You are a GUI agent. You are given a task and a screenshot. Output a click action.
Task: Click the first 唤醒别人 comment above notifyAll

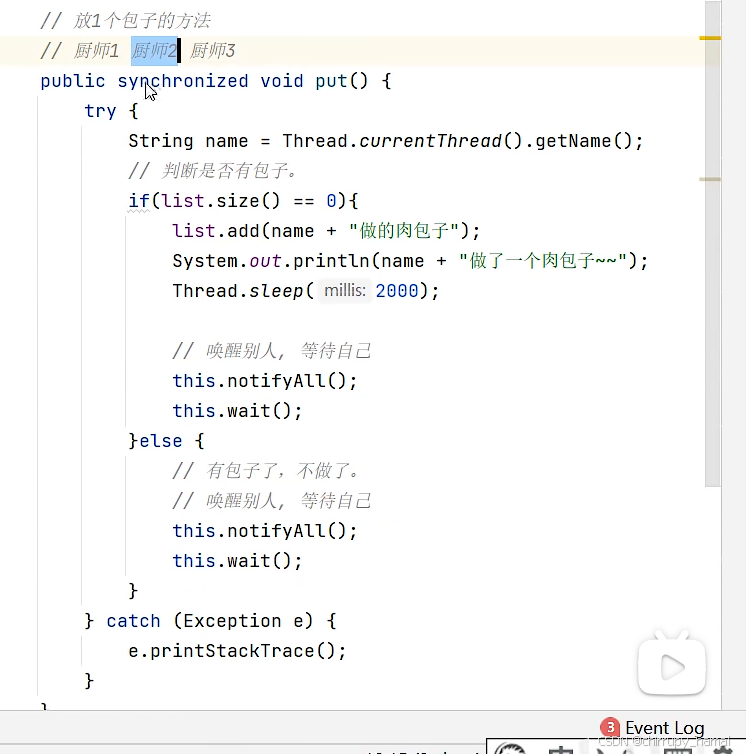coord(272,351)
